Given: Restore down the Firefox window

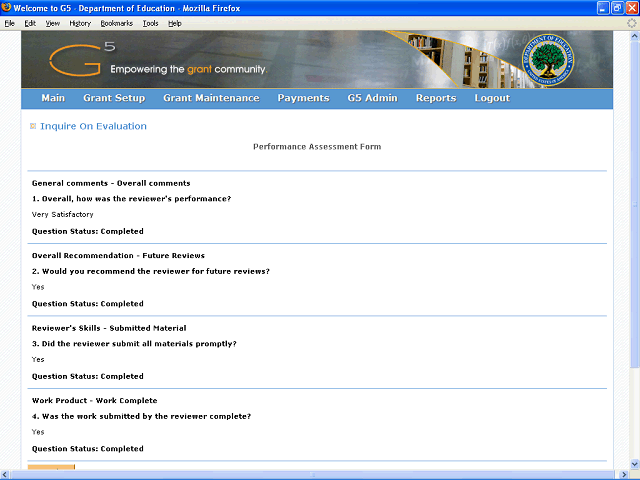Looking at the screenshot, I should [x=618, y=8].
